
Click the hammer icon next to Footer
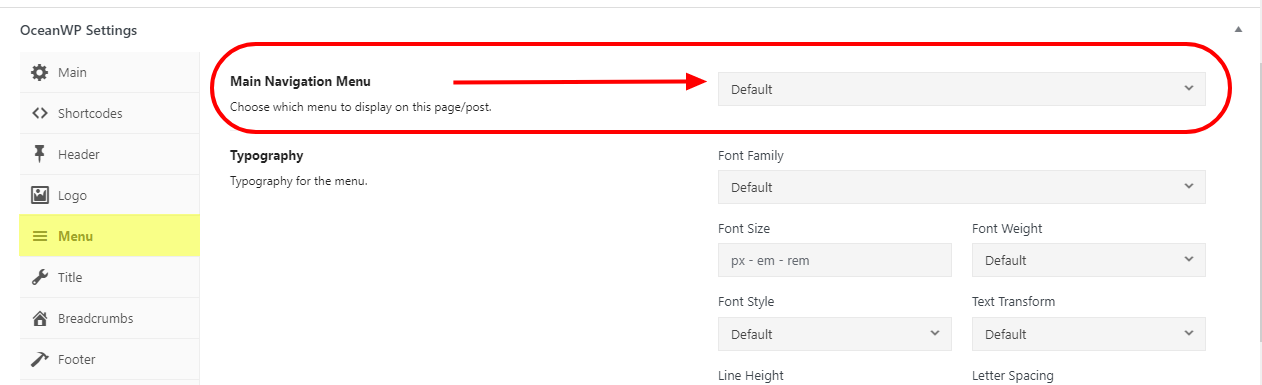tap(40, 360)
